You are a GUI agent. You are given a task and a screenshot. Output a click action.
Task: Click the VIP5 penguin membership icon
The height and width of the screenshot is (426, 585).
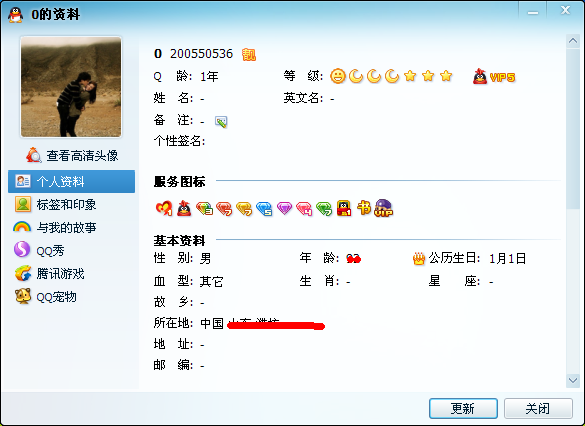(x=494, y=77)
